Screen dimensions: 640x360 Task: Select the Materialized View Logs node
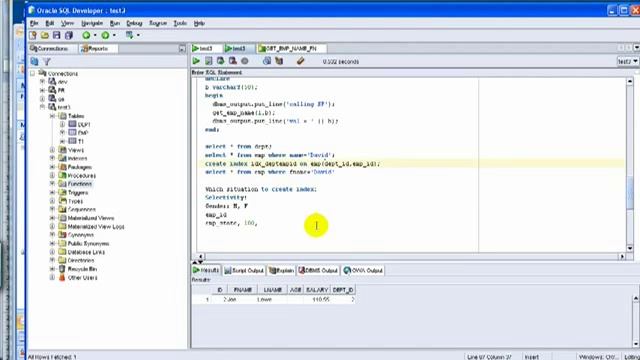[96, 227]
